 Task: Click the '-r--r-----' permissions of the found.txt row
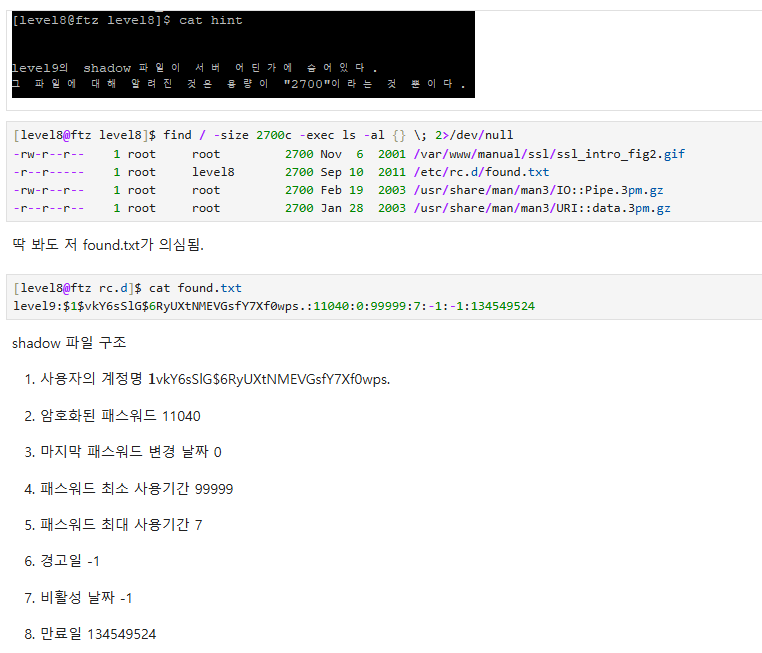click(x=49, y=172)
